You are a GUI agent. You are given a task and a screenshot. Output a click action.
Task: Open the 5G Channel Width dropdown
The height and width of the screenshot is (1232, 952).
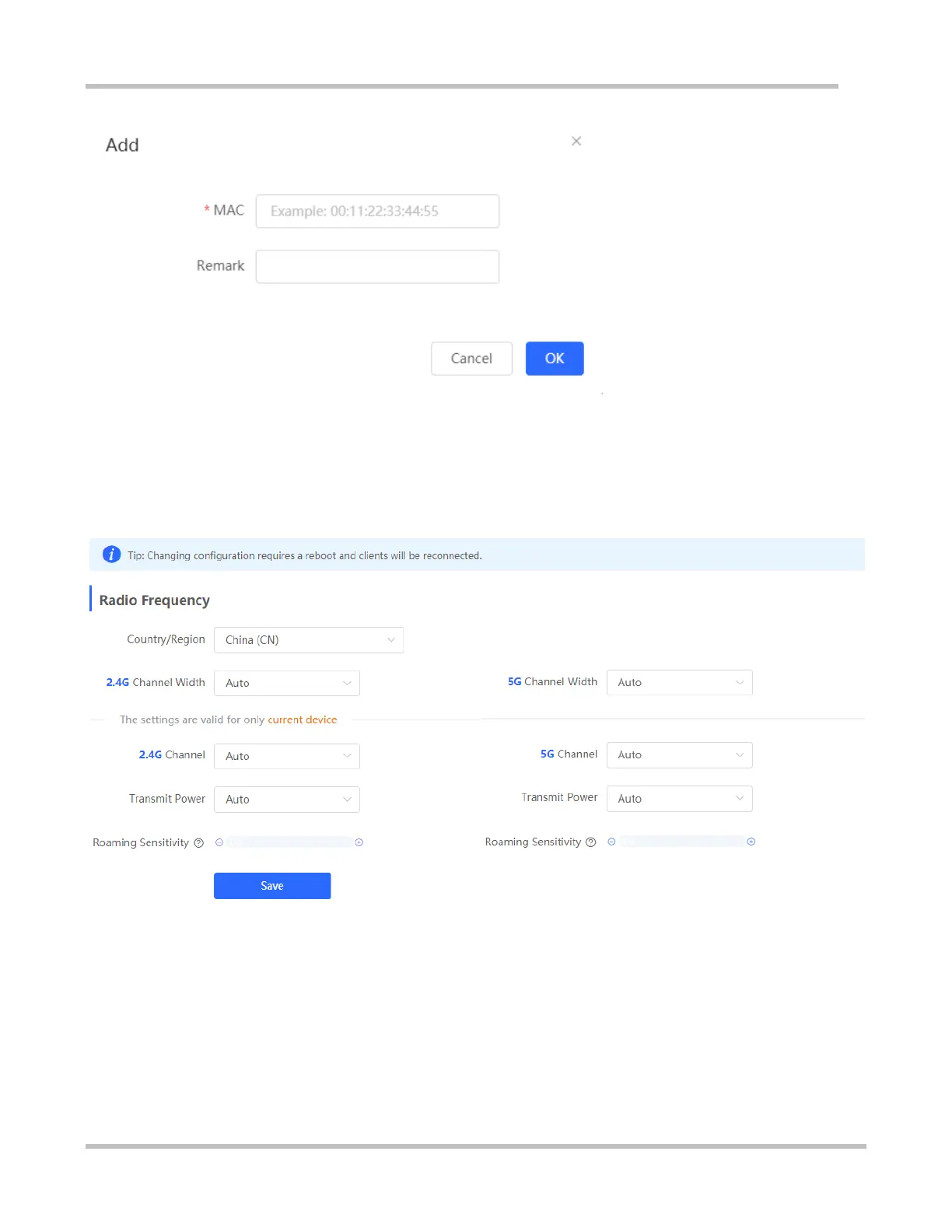click(x=680, y=682)
